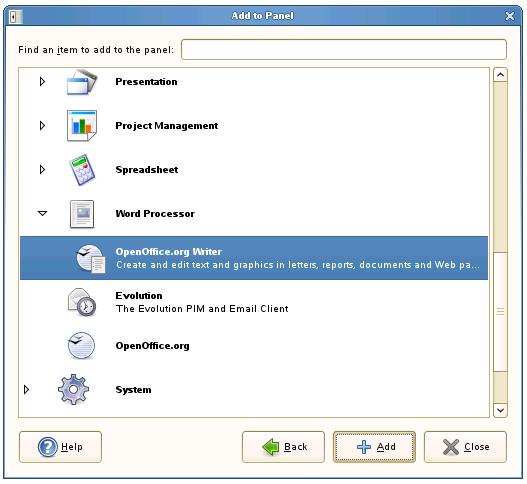Expand the System category
527x484 pixels.
coord(26,390)
